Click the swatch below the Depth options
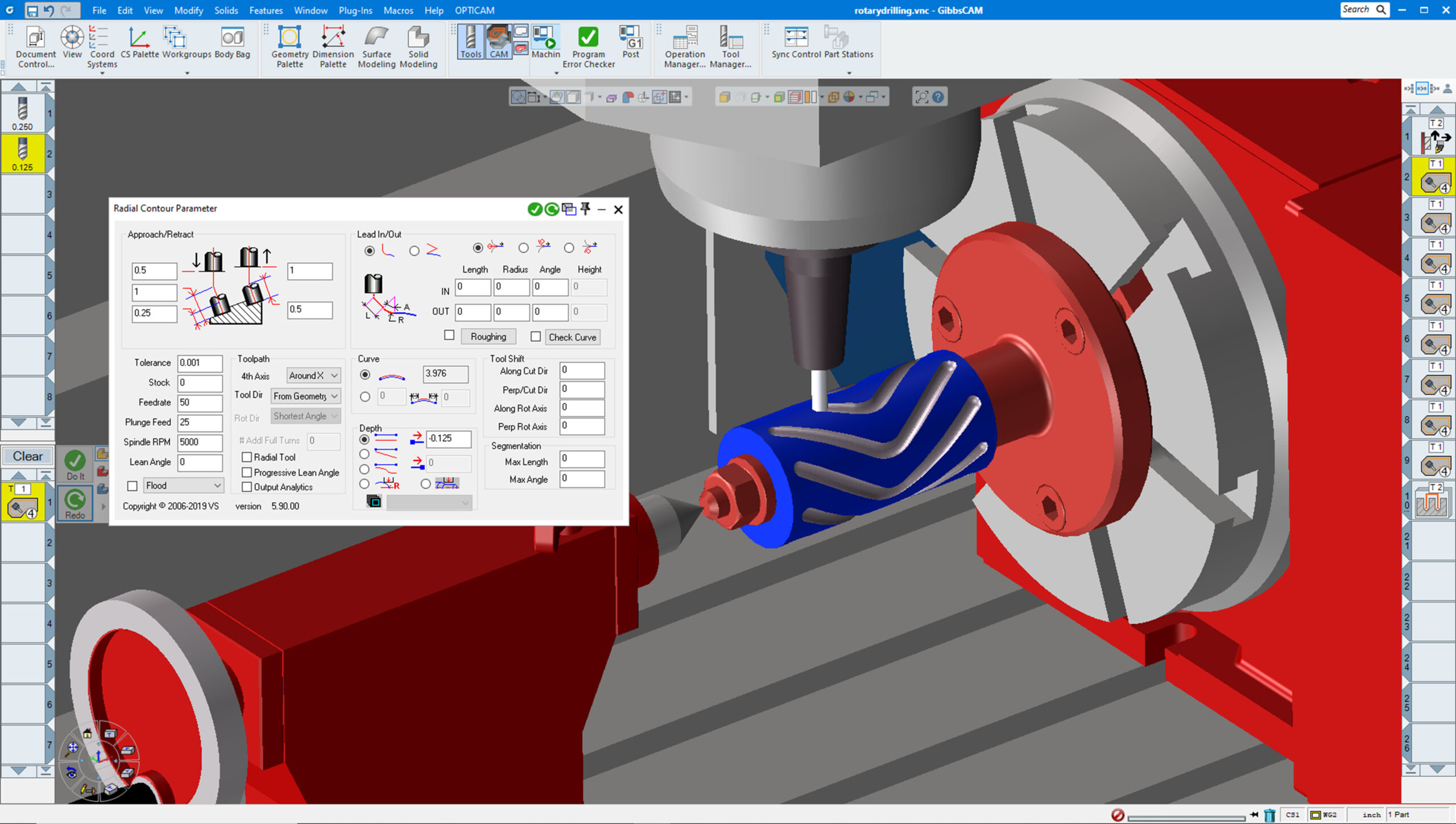 pyautogui.click(x=374, y=502)
